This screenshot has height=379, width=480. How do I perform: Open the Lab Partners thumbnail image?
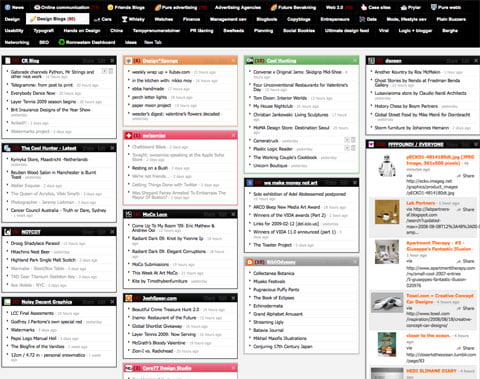click(387, 212)
